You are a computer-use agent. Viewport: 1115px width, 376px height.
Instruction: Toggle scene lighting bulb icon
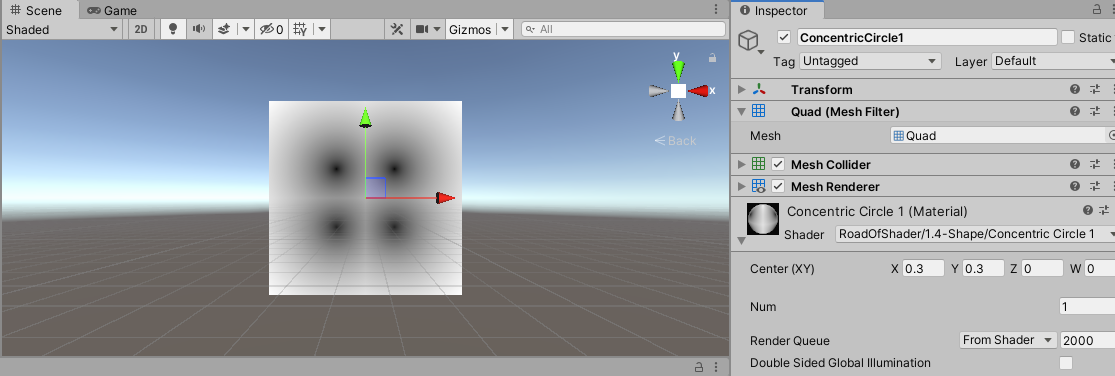click(x=174, y=29)
